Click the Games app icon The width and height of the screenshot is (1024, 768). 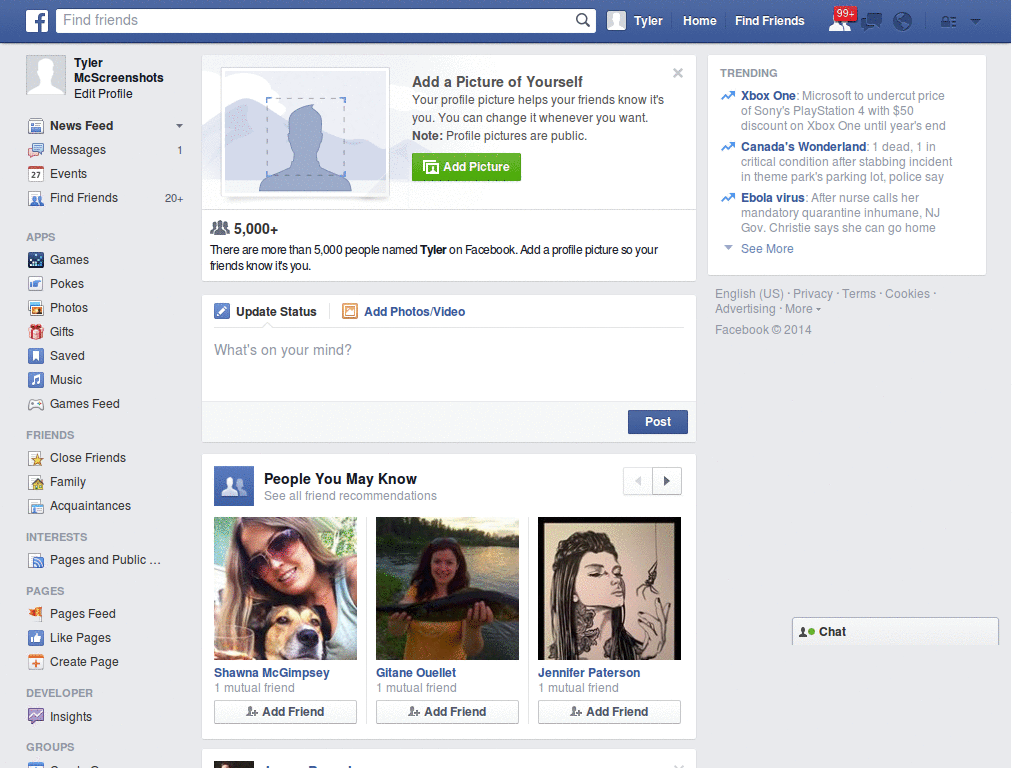[x=36, y=260]
